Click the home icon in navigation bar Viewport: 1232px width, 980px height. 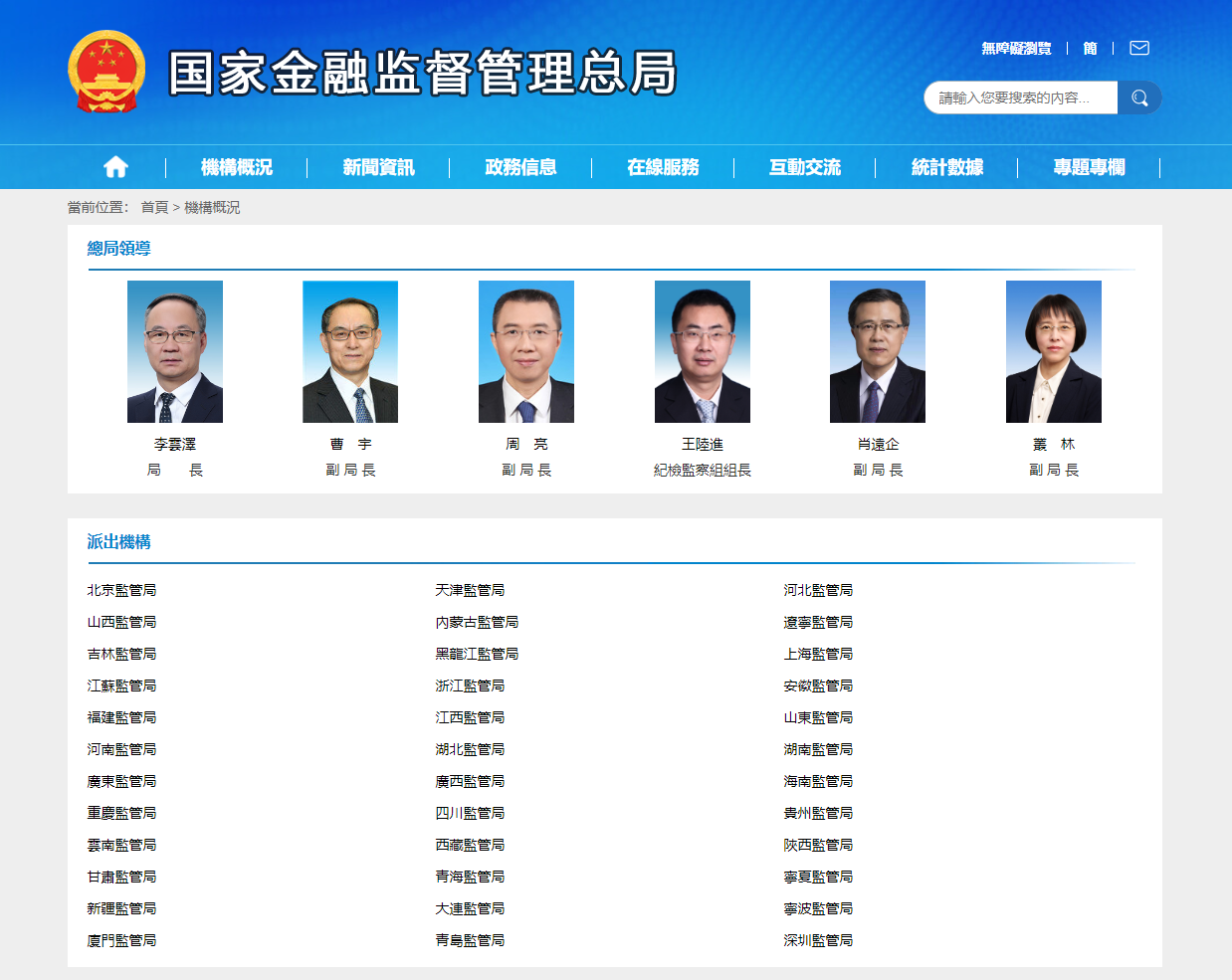116,167
